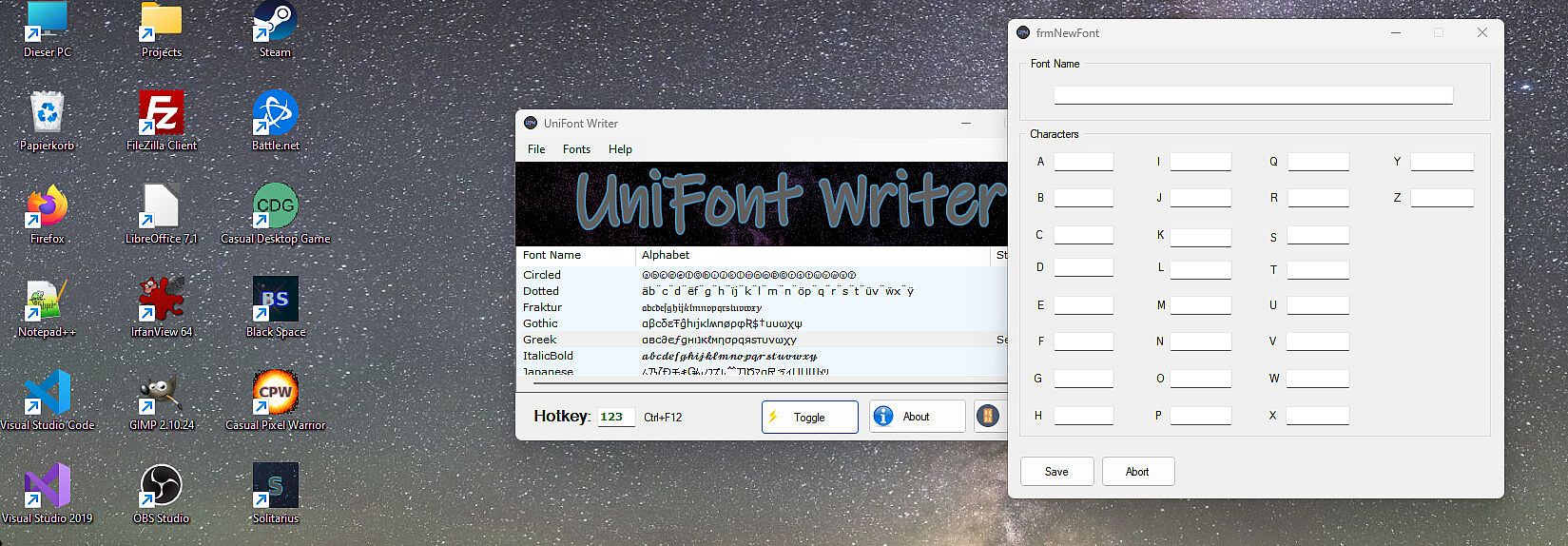Click the character Y input box

(x=1442, y=162)
